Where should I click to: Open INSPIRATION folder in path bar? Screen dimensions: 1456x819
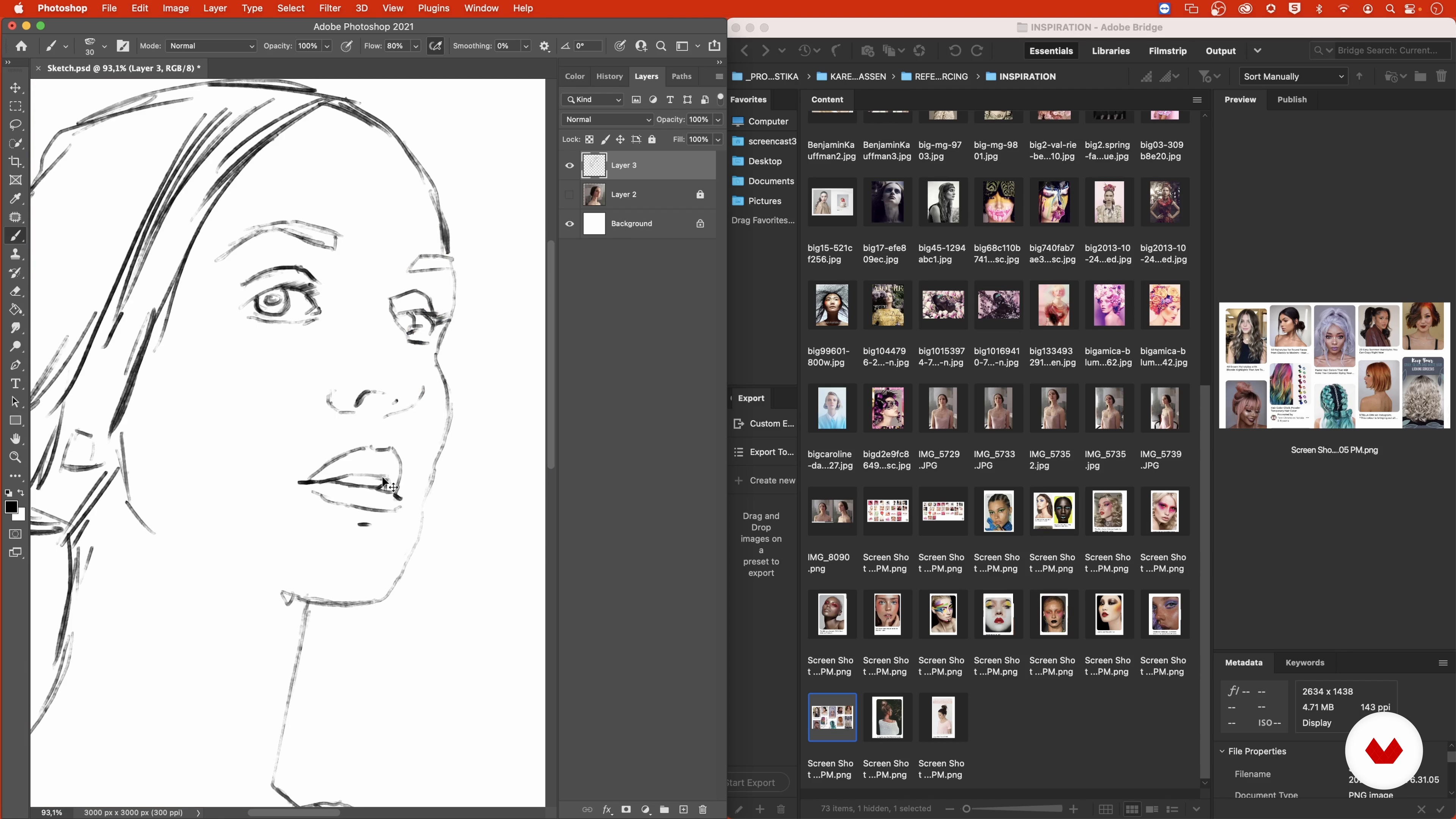pos(1021,77)
